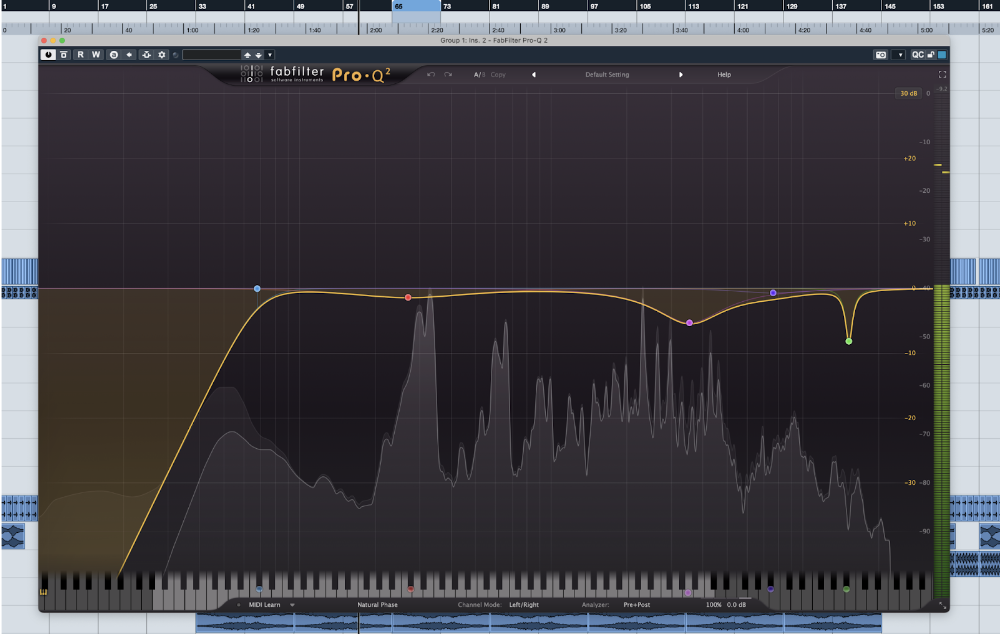Click the snapshot camera icon
The width and height of the screenshot is (1005, 634).
tap(881, 54)
